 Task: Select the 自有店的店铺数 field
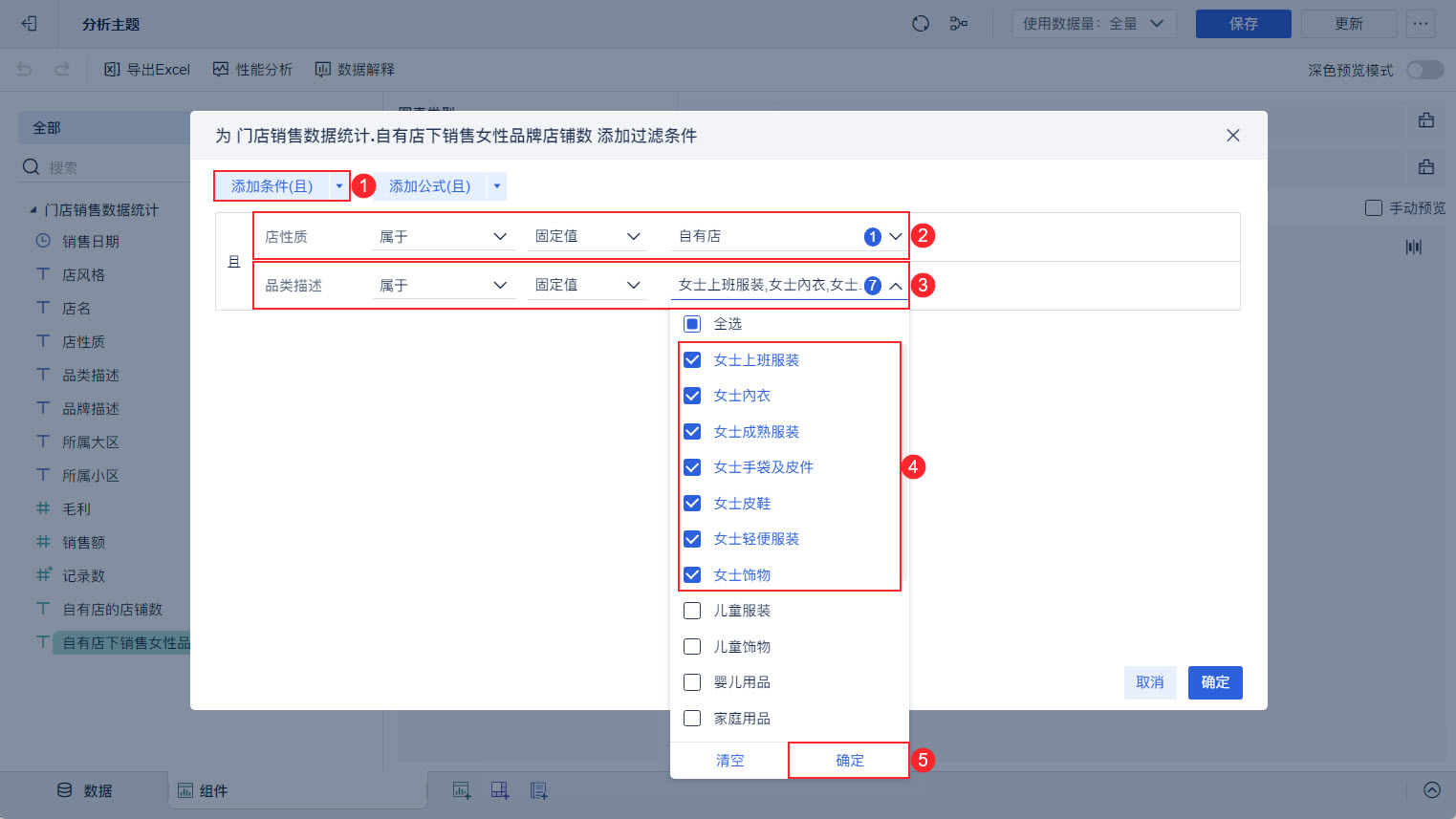click(112, 610)
